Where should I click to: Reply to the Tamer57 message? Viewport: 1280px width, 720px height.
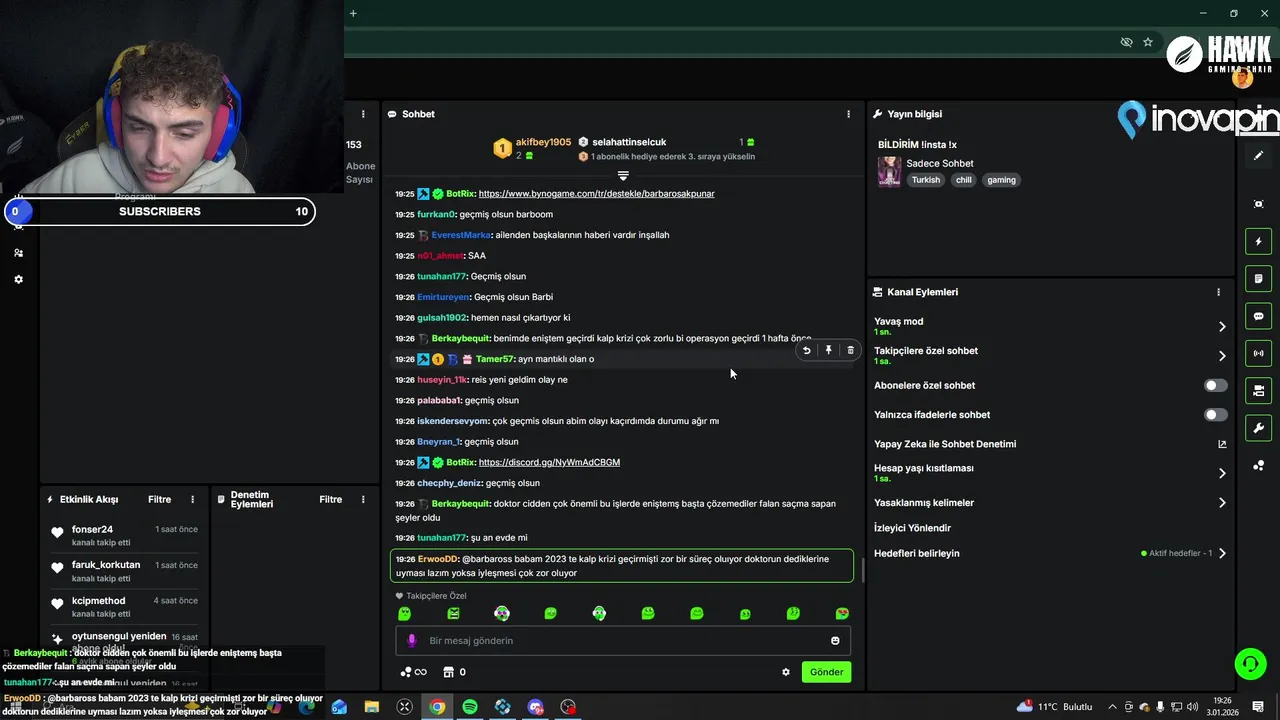click(806, 350)
